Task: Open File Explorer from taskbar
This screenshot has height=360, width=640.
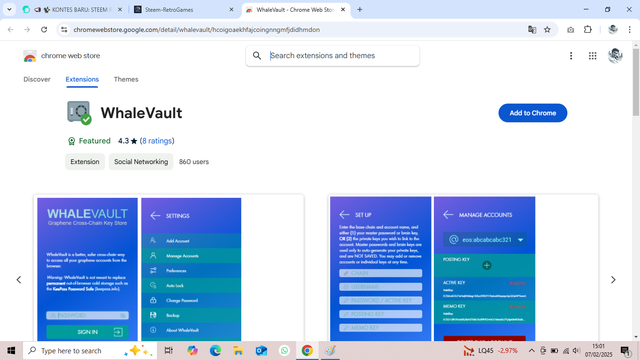Action: [238, 351]
